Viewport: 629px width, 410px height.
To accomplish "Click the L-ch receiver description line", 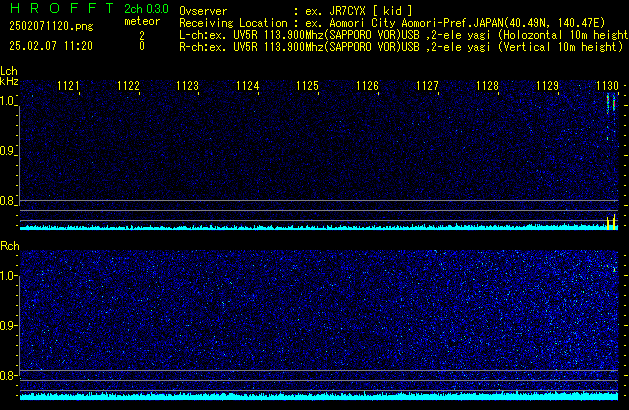I will click(404, 35).
